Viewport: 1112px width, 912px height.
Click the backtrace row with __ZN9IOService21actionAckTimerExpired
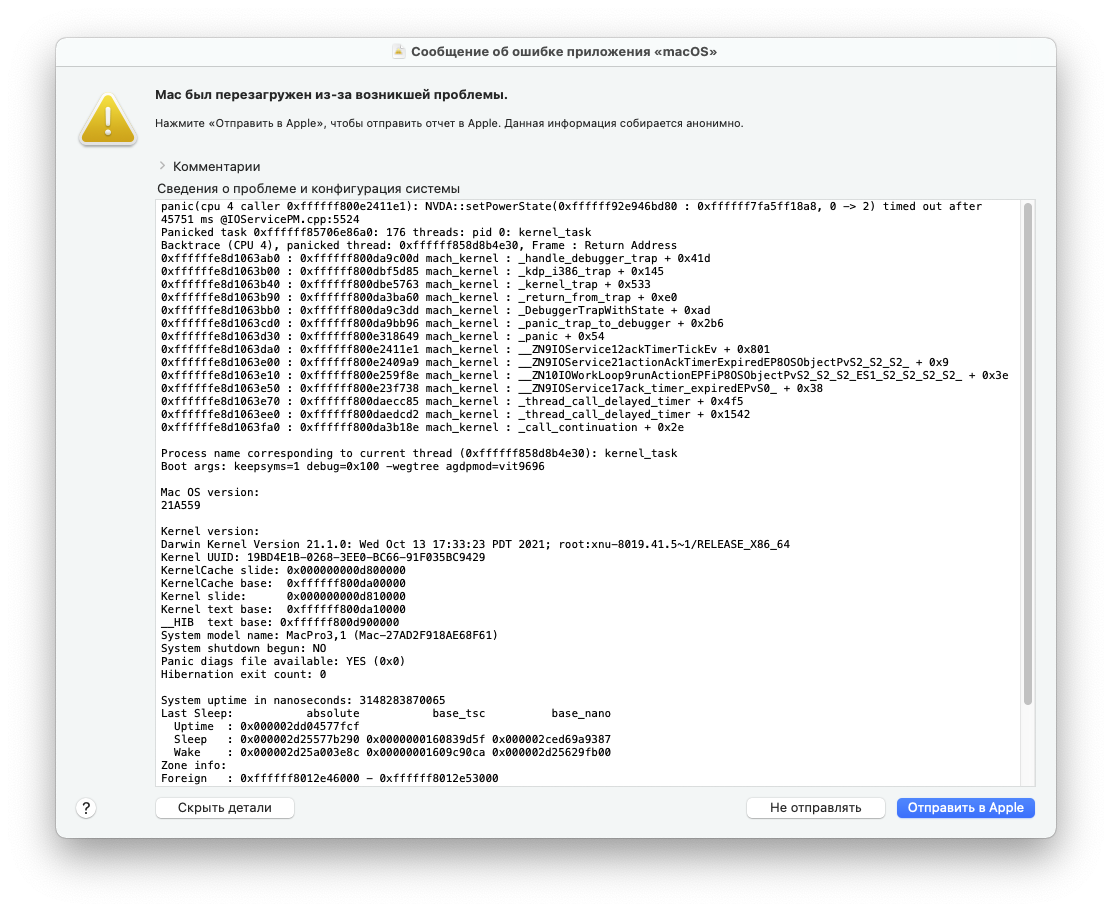click(555, 362)
